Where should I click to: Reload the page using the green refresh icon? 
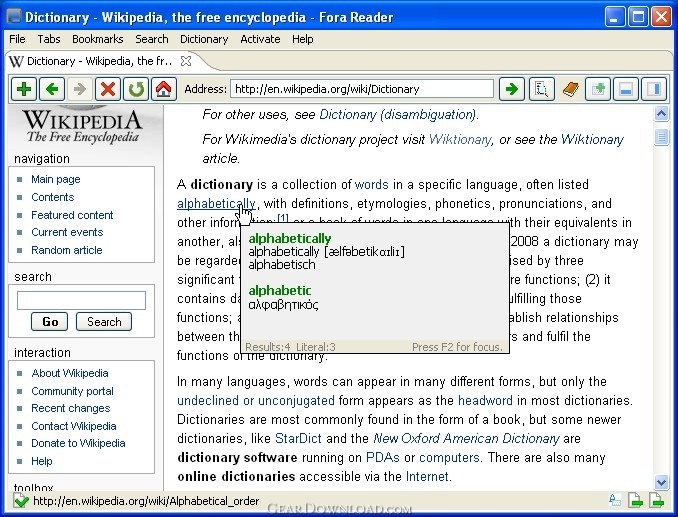click(136, 89)
